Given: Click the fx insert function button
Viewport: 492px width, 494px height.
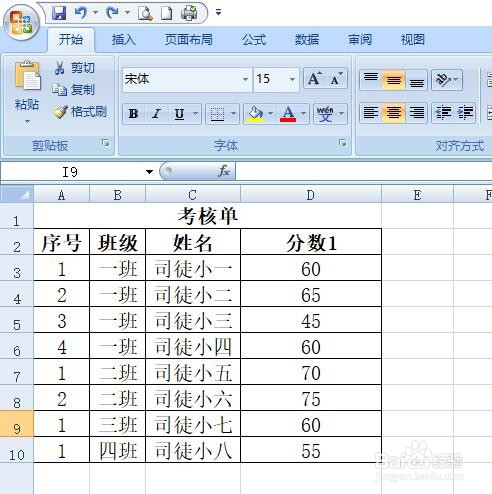Looking at the screenshot, I should click(224, 171).
